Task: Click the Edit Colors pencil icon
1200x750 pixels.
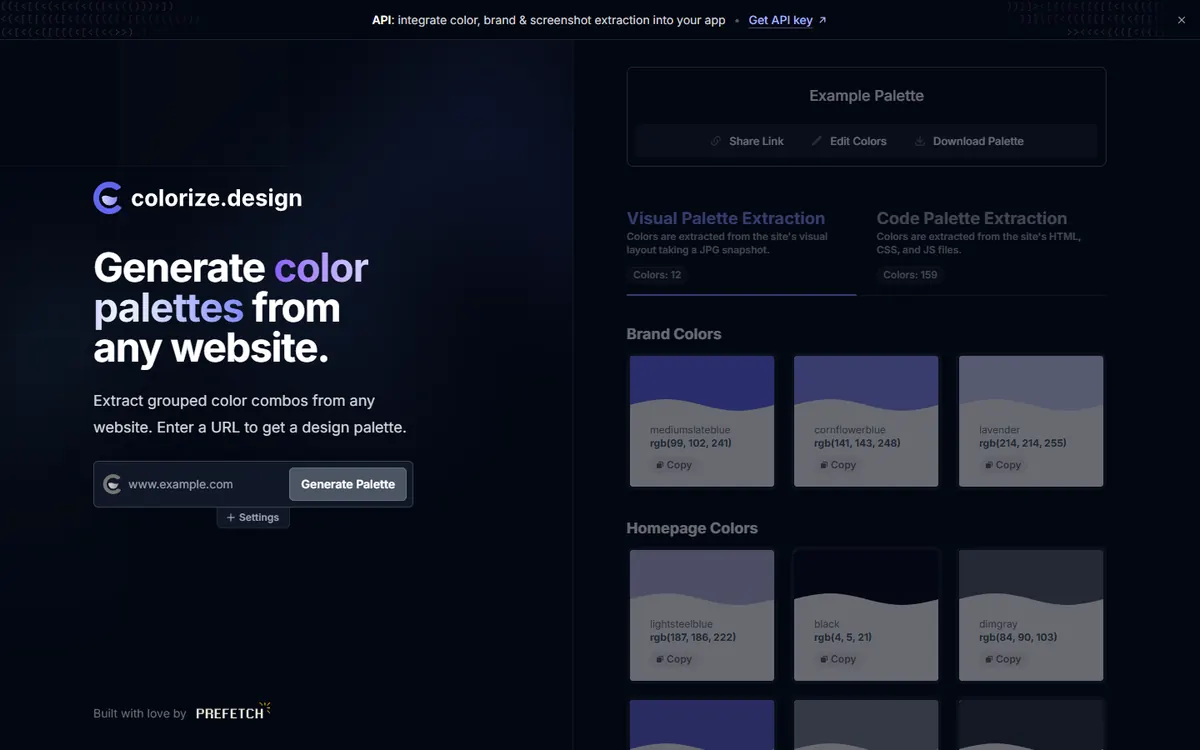Action: pyautogui.click(x=817, y=141)
